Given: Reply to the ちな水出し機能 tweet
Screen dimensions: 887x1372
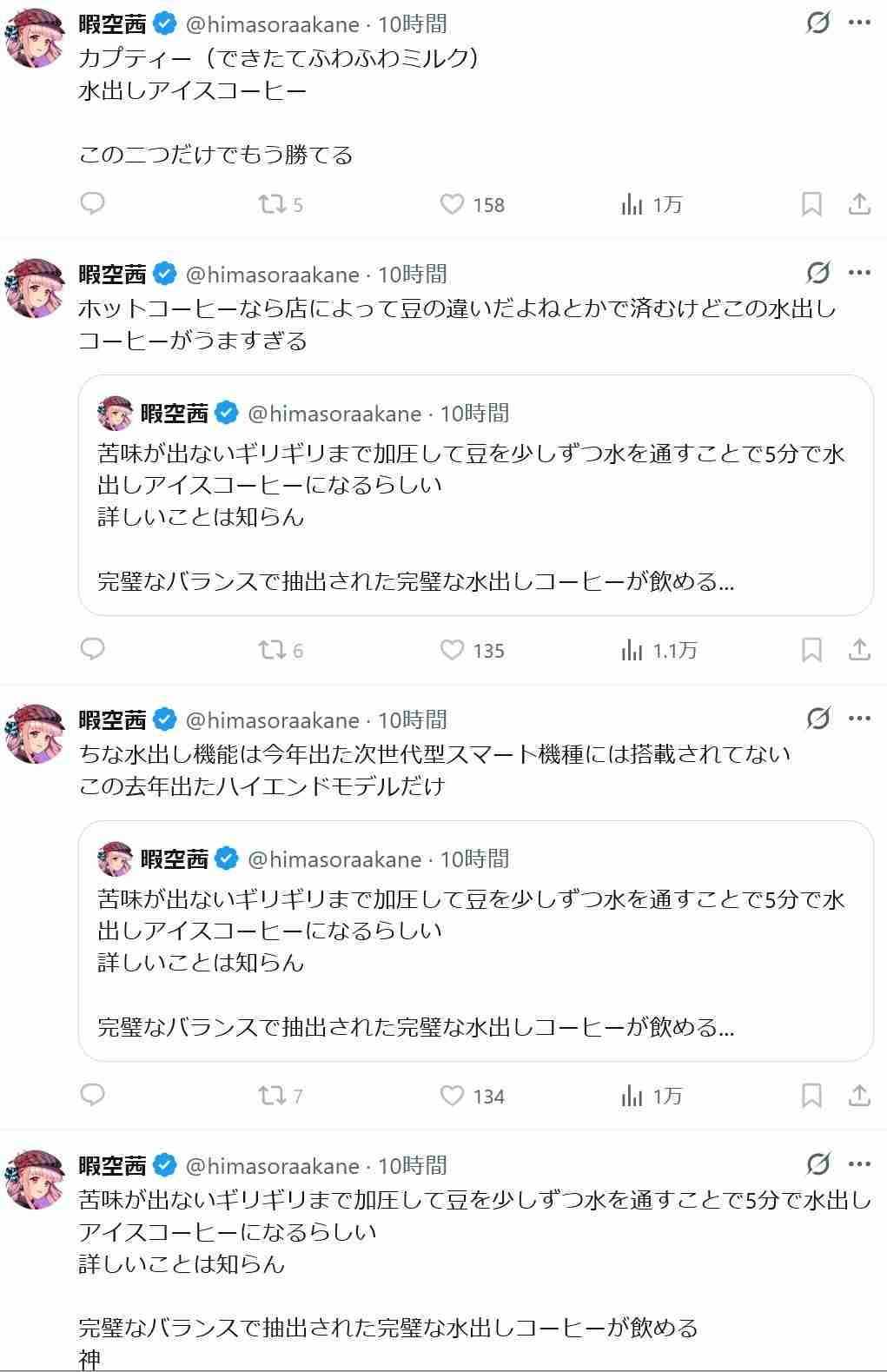Looking at the screenshot, I should (92, 1096).
